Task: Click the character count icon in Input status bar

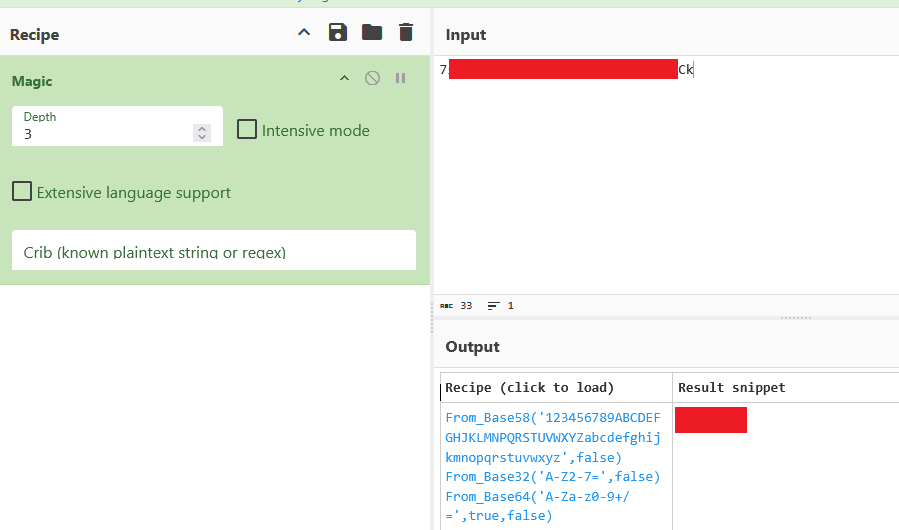Action: [x=446, y=306]
